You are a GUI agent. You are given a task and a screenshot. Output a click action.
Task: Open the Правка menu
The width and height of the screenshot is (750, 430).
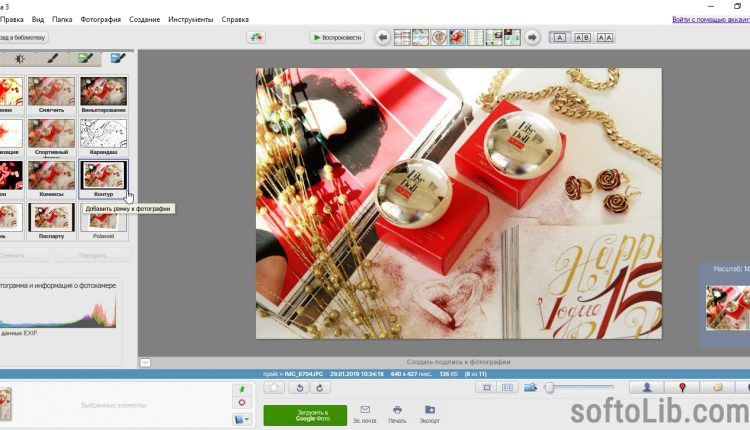pyautogui.click(x=11, y=20)
